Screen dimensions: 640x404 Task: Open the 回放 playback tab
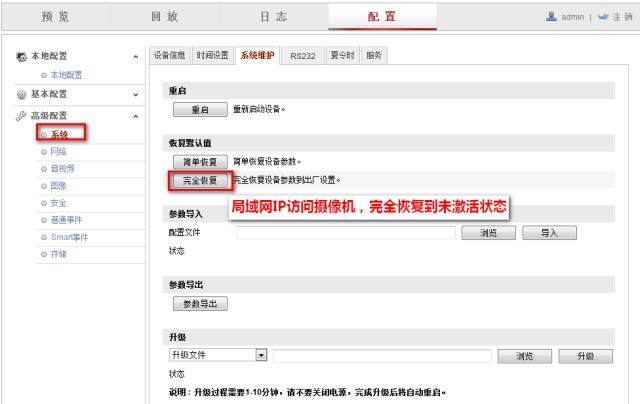click(164, 16)
